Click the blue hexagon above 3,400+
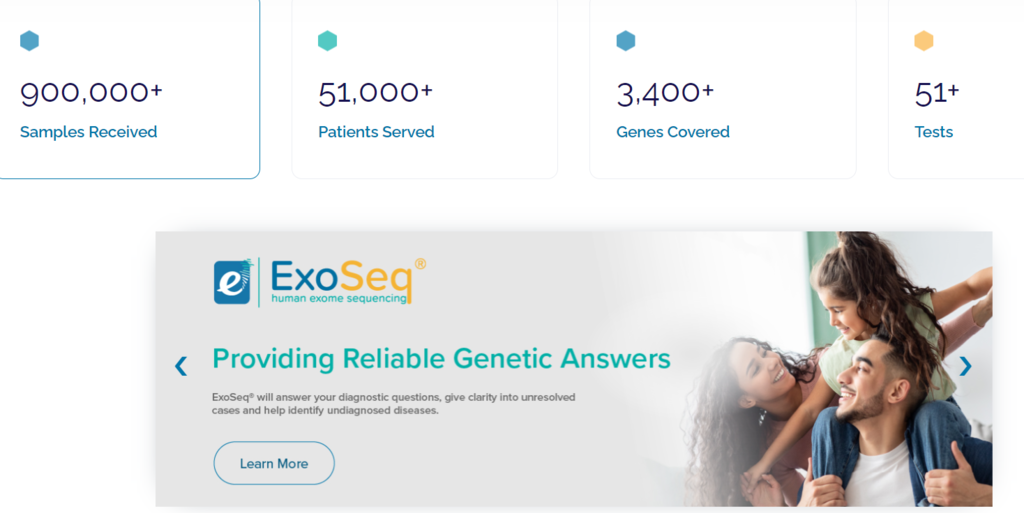This screenshot has height=513, width=1024. pyautogui.click(x=626, y=40)
